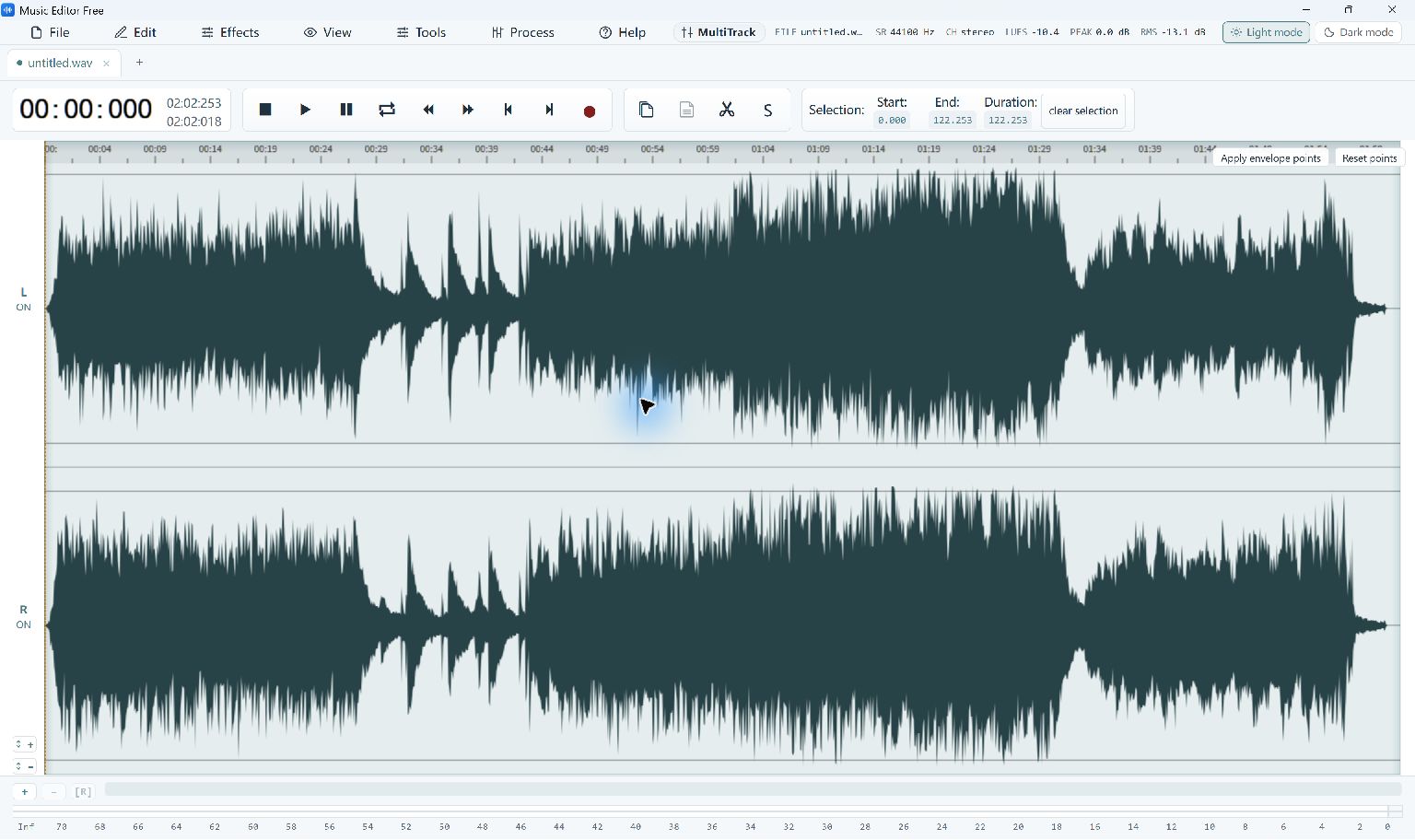Cut selection with the scissors icon

pos(727,110)
